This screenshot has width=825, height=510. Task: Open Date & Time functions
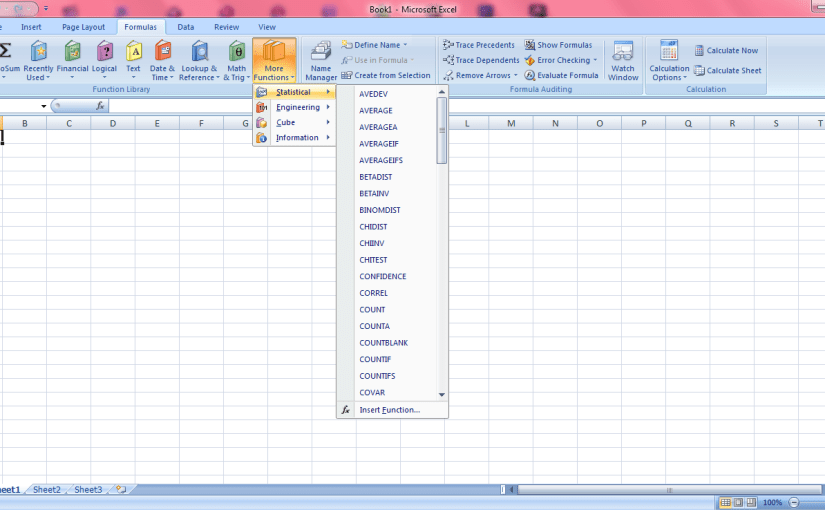pyautogui.click(x=162, y=58)
